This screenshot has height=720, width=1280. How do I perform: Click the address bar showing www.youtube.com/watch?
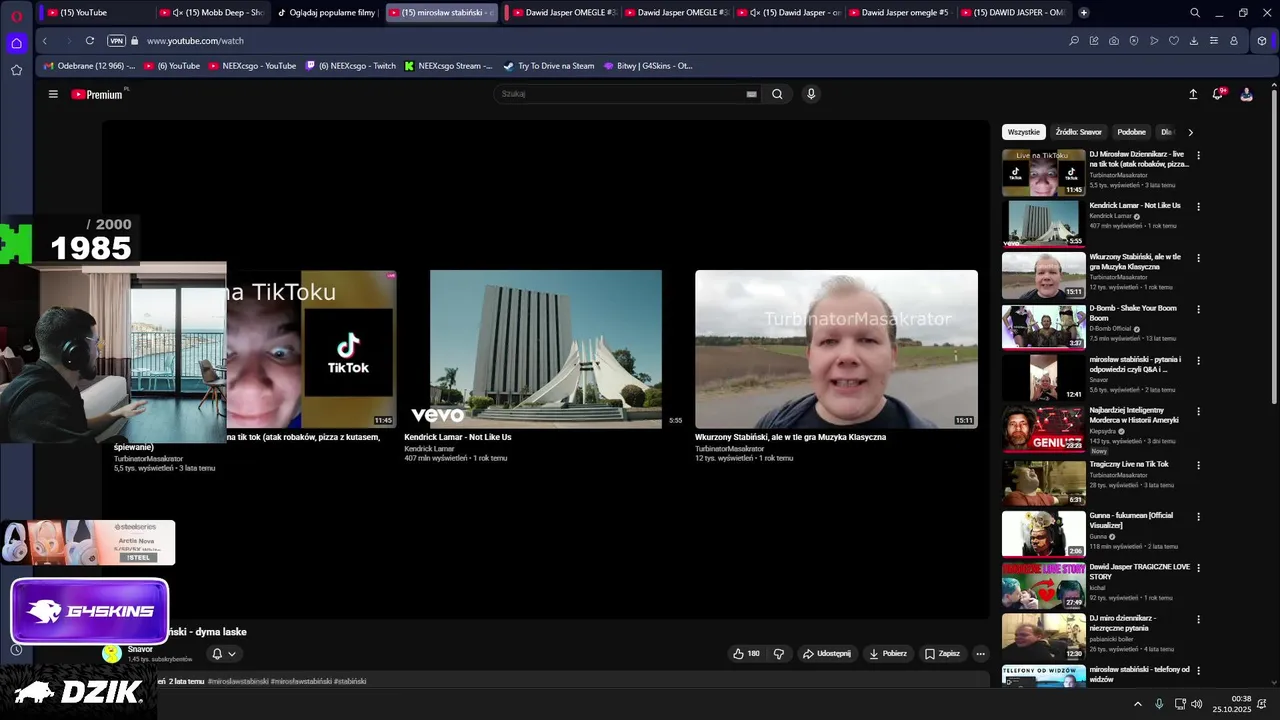coord(195,41)
